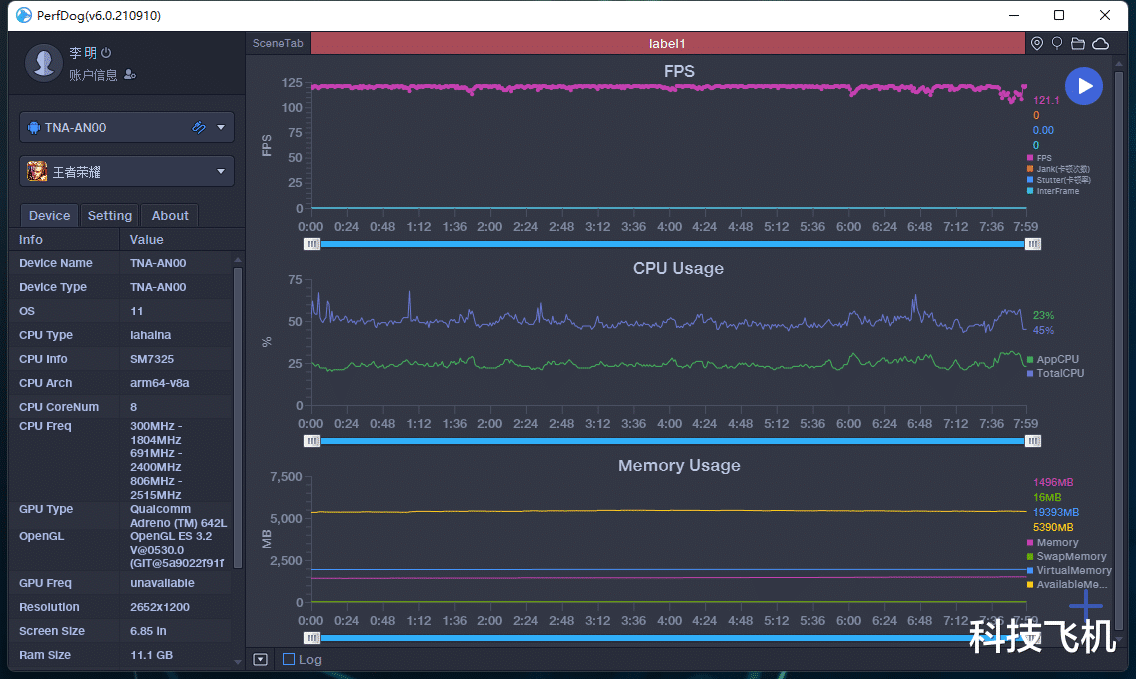The height and width of the screenshot is (679, 1136).
Task: Expand the TNA-AN00 device dropdown
Action: coord(221,127)
